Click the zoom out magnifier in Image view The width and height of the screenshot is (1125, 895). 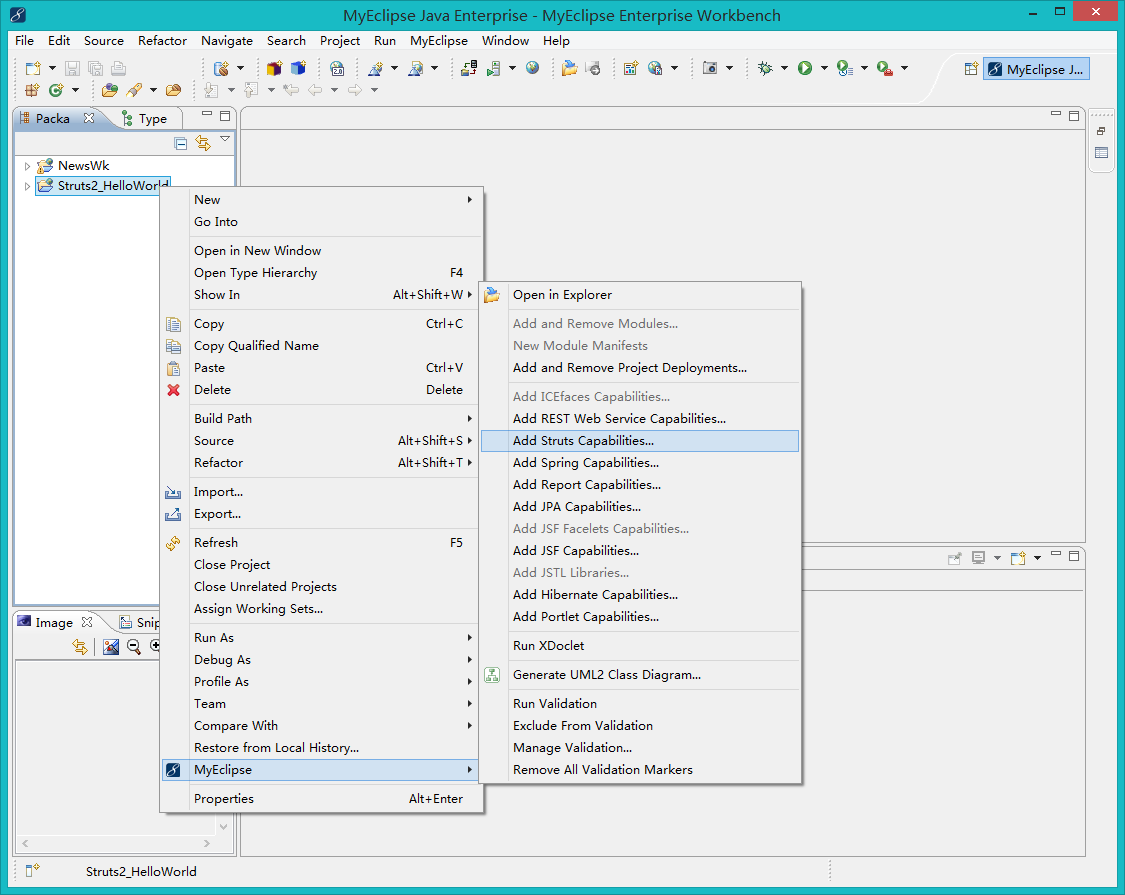(133, 647)
